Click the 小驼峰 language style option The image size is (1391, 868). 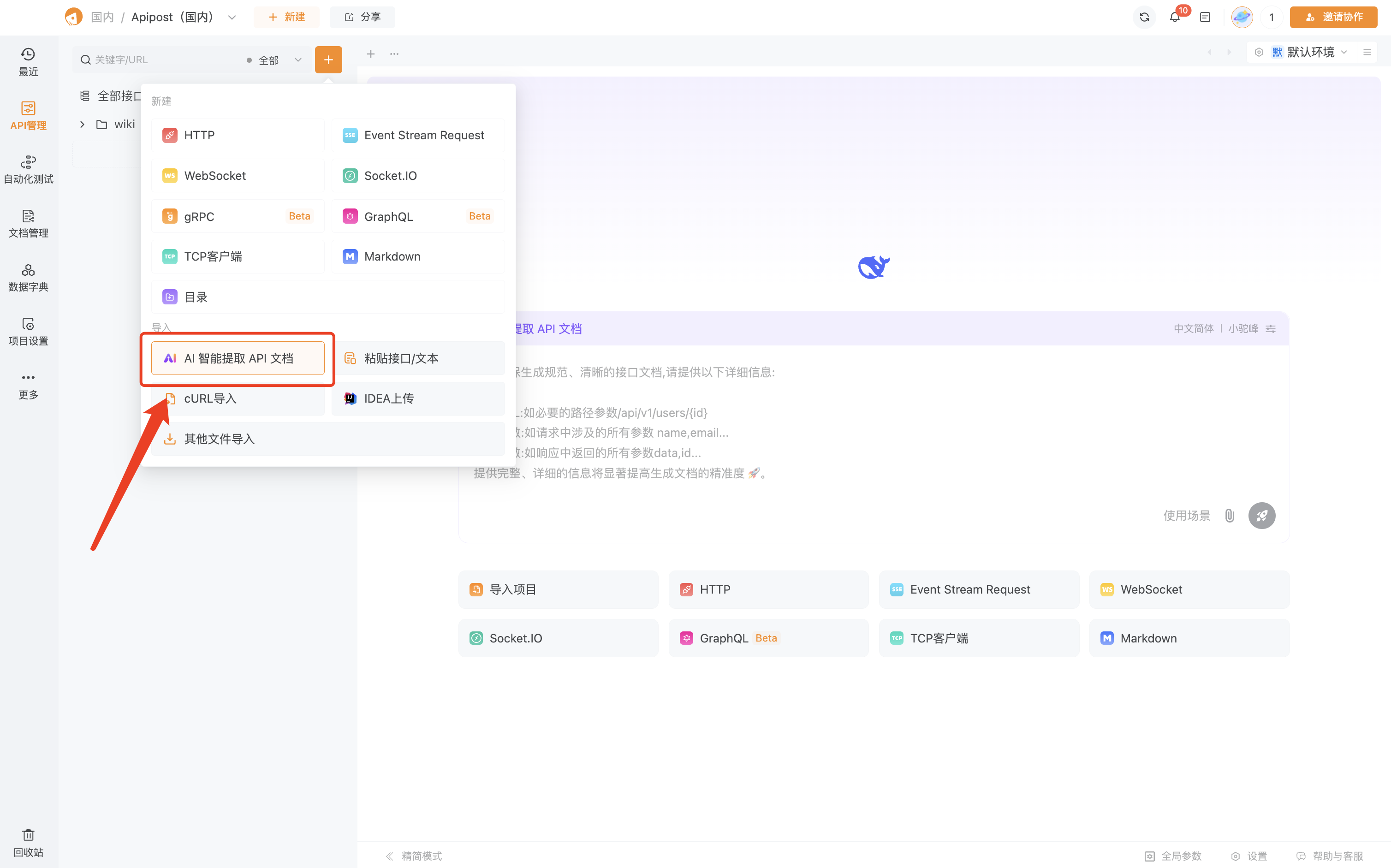point(1243,328)
